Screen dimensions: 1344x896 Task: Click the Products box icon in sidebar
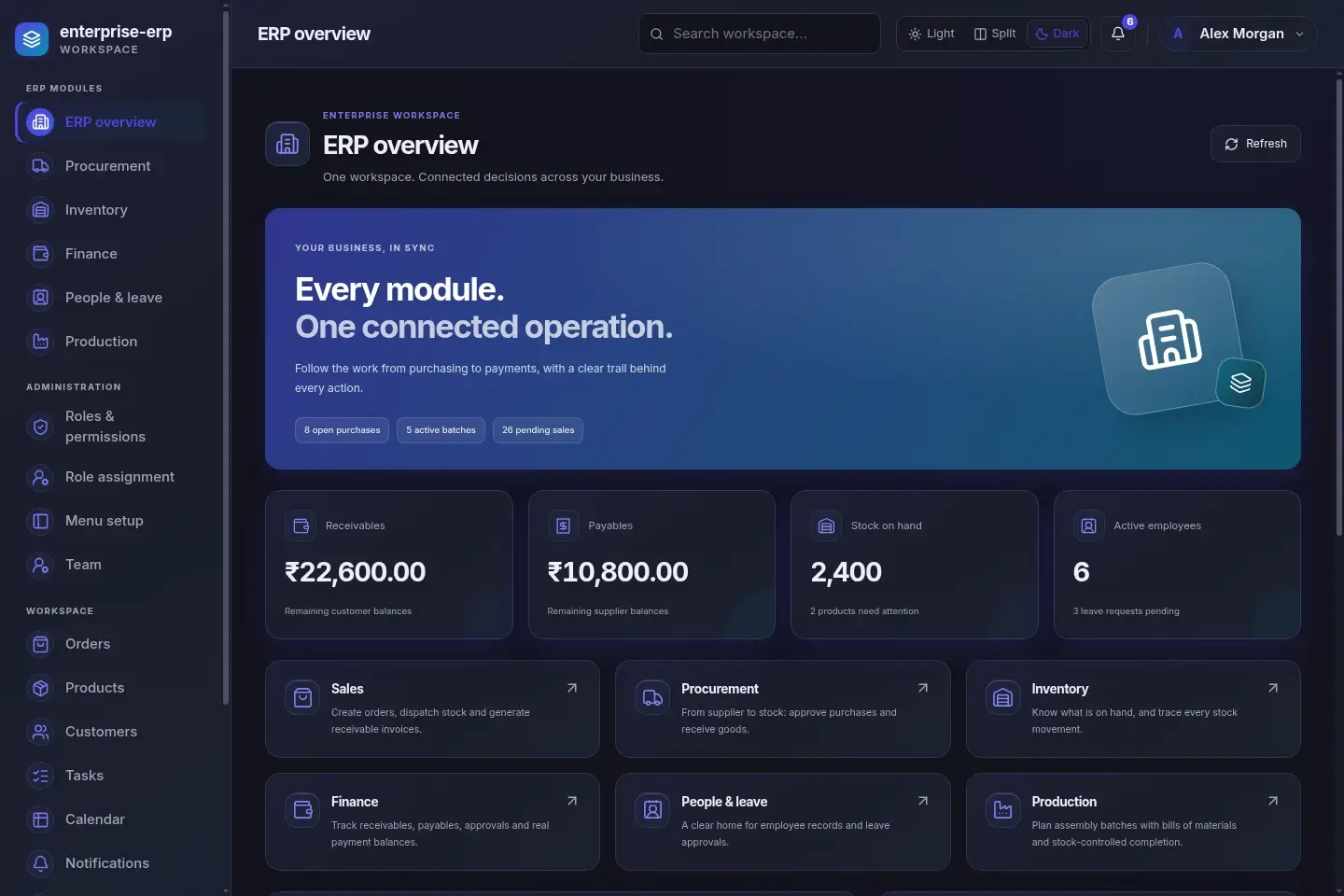(x=40, y=688)
